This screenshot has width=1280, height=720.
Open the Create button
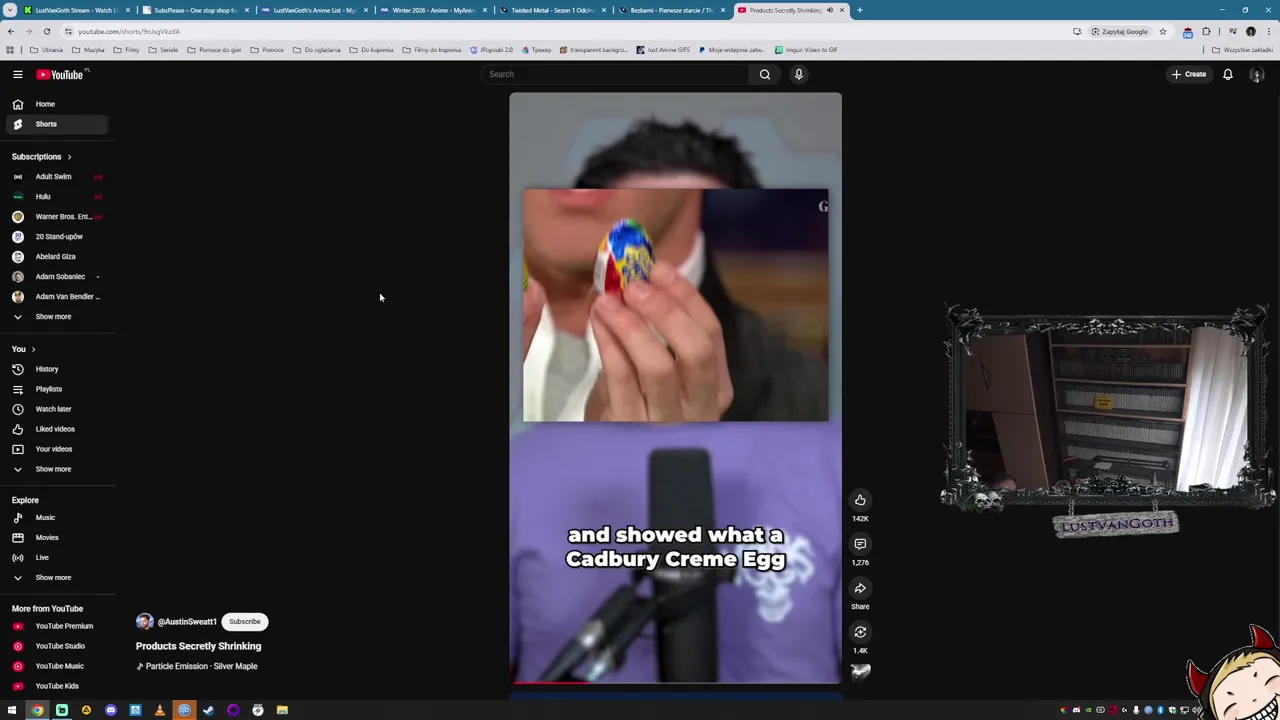click(x=1189, y=74)
